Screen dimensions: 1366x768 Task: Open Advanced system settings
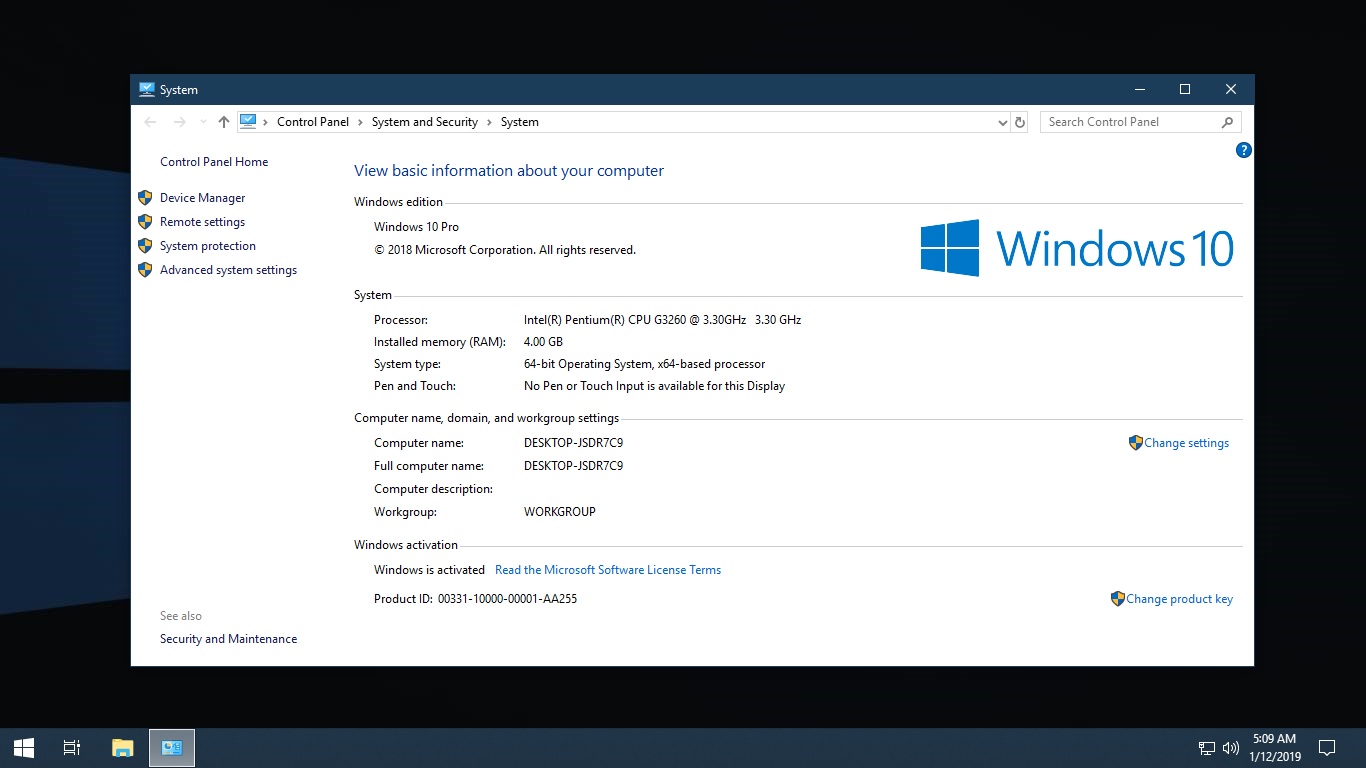coord(228,270)
